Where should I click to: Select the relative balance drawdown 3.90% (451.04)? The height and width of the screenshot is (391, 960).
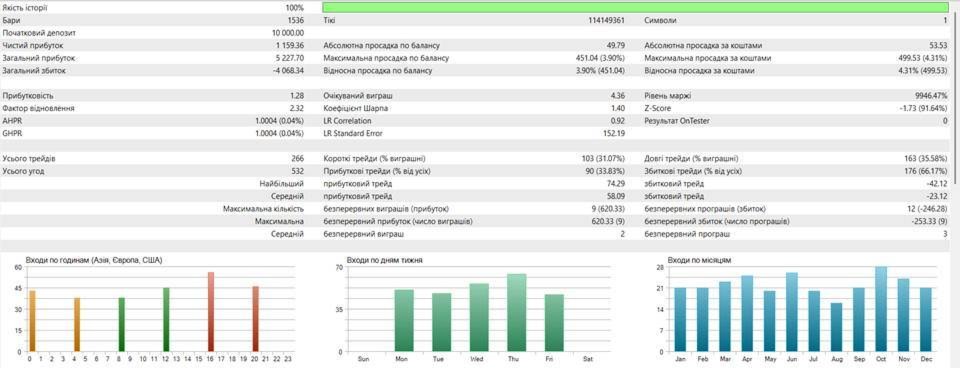pos(601,70)
